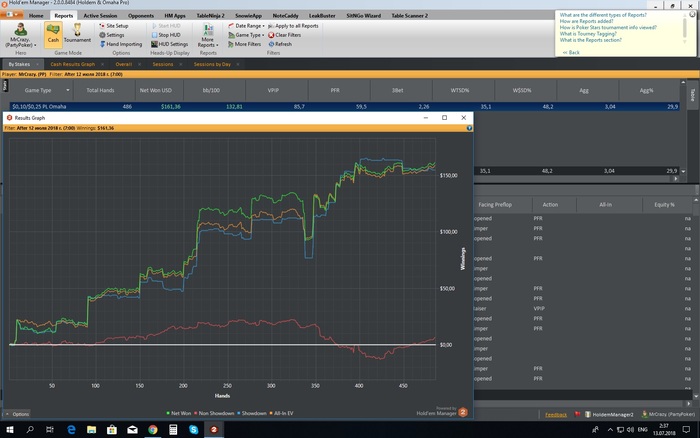This screenshot has width=700, height=438.
Task: Switch to the Active Session ribbon tab
Action: (x=100, y=16)
